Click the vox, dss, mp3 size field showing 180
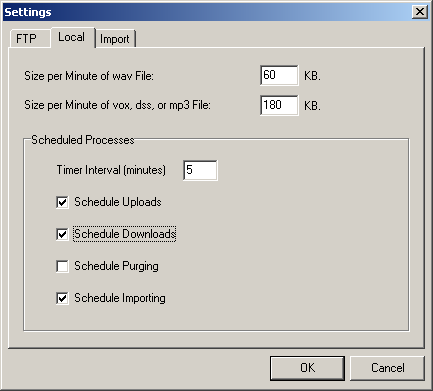This screenshot has height=391, width=433. pyautogui.click(x=279, y=105)
